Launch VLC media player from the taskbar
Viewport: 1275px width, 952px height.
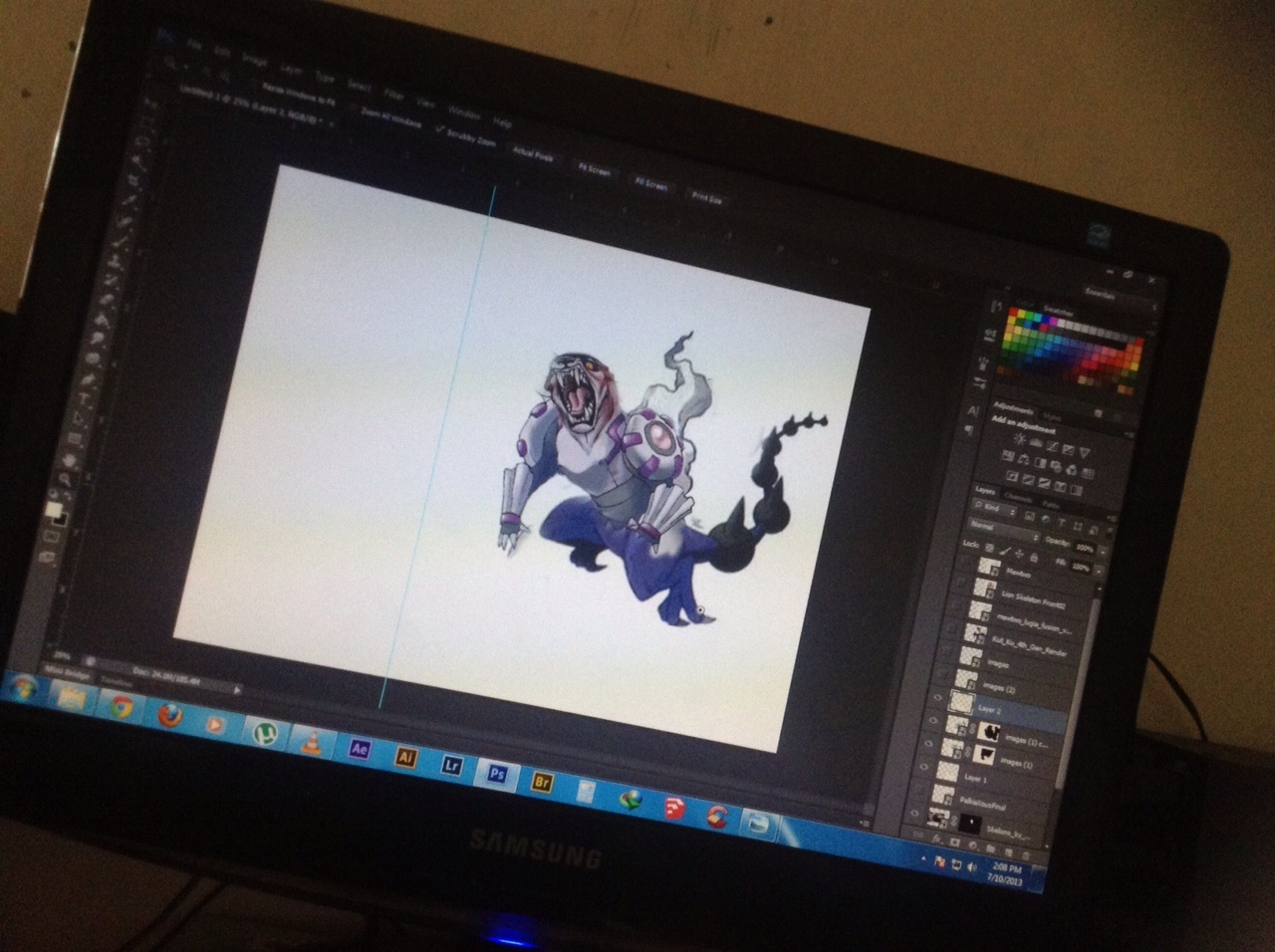tap(311, 741)
